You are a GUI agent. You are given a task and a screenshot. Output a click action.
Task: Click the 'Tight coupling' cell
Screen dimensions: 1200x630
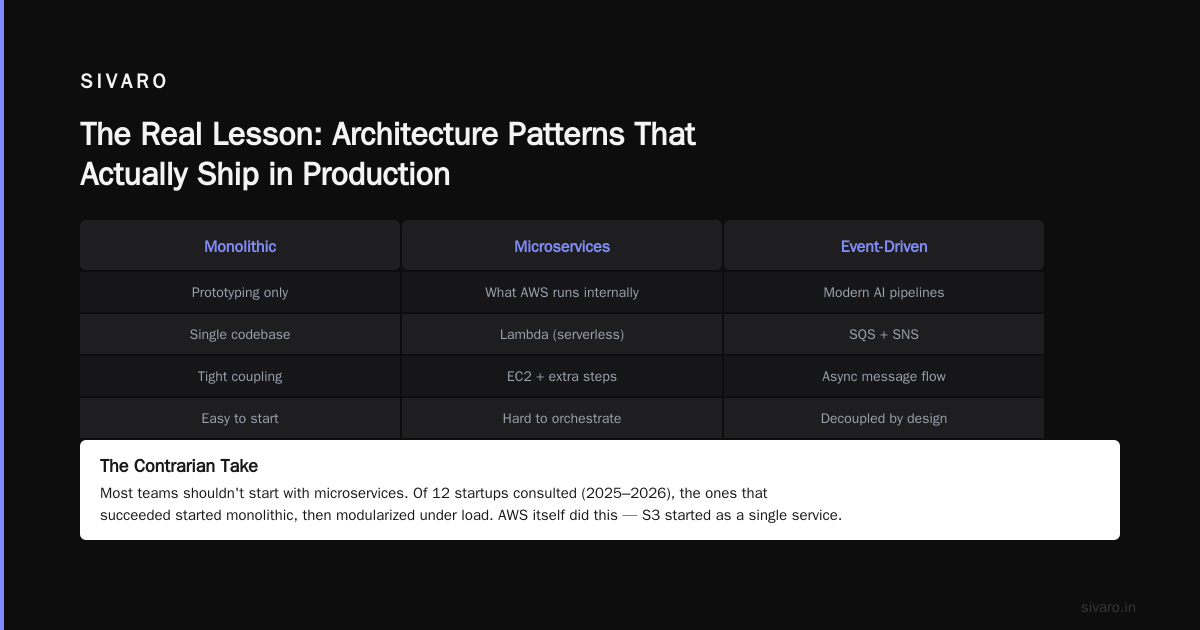pyautogui.click(x=240, y=376)
